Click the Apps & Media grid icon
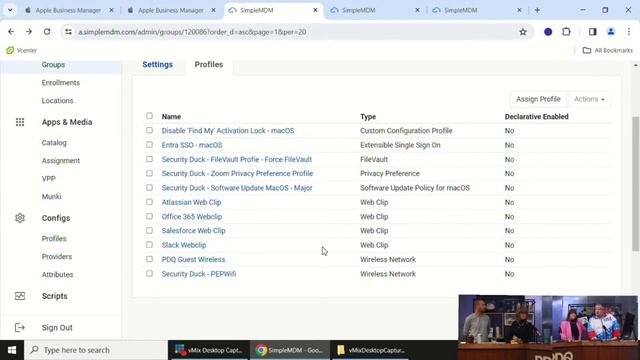 tap(20, 122)
